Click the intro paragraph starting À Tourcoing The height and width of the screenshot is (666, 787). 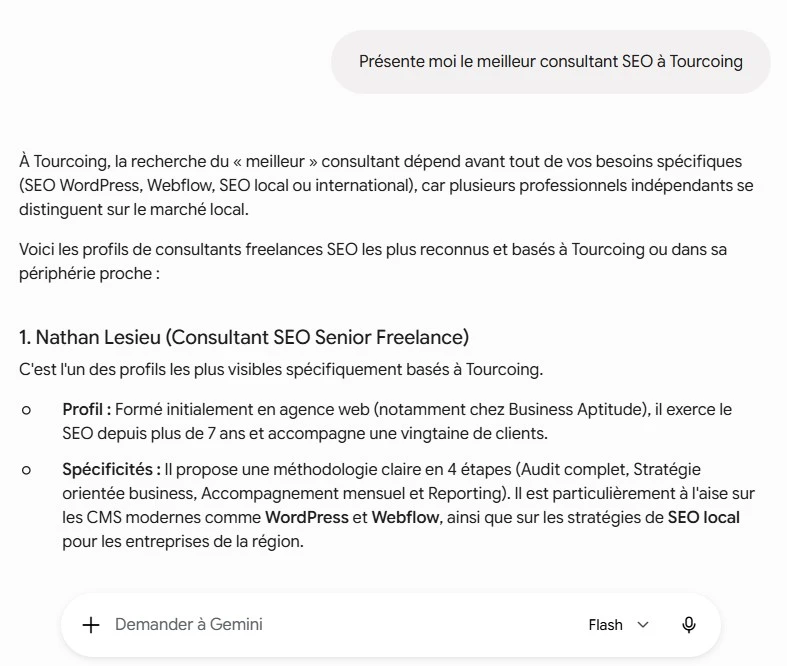[386, 186]
